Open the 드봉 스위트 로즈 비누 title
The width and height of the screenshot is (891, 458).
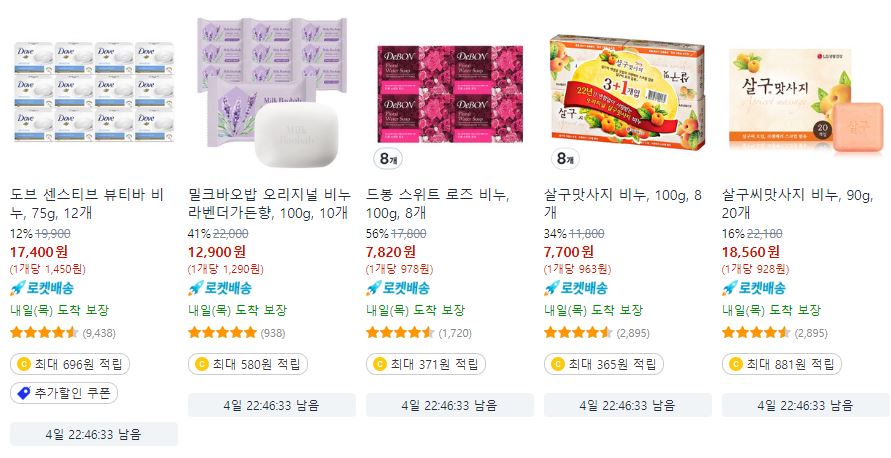pyautogui.click(x=438, y=204)
